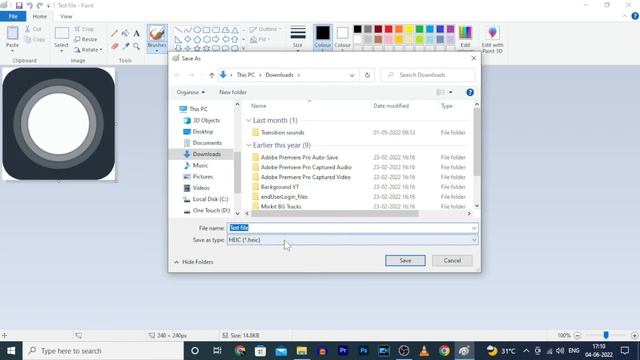Image resolution: width=640 pixels, height=360 pixels.
Task: Click the file list horizontal scrollbar
Action: point(335,213)
